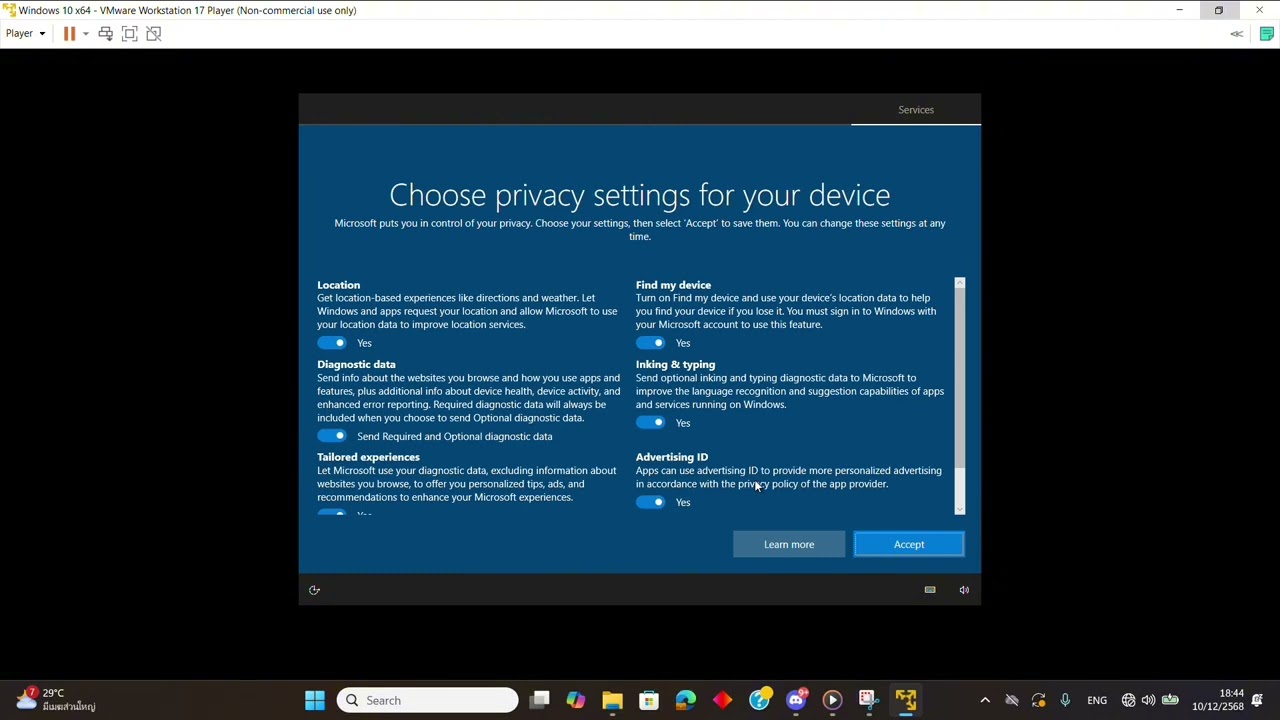The width and height of the screenshot is (1280, 720).
Task: Show hidden system tray icons
Action: point(985,700)
